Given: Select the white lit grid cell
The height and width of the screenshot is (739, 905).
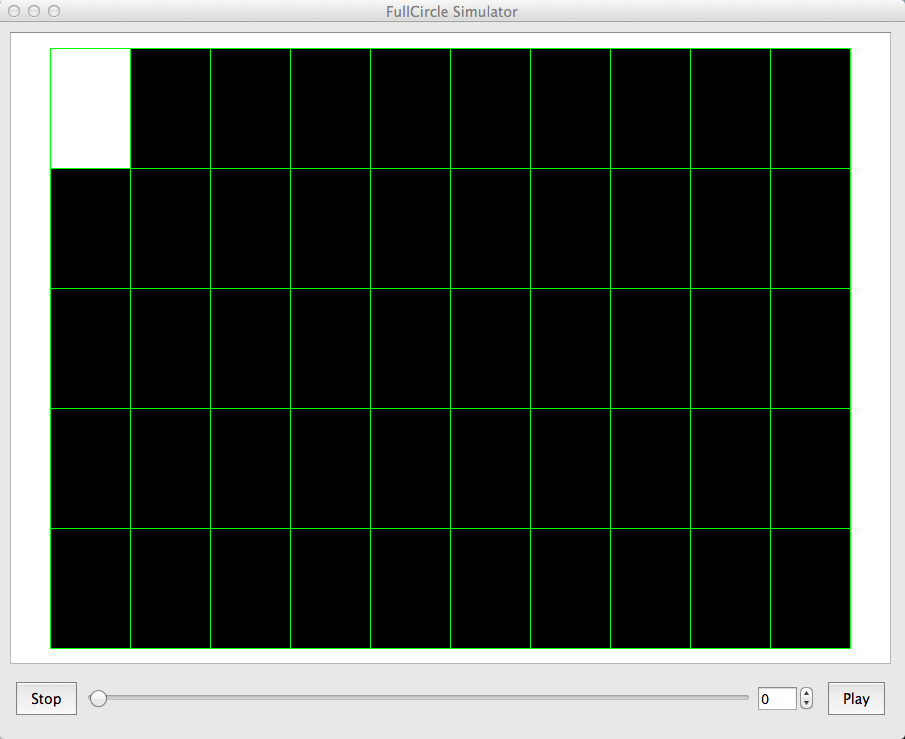Looking at the screenshot, I should tap(91, 109).
